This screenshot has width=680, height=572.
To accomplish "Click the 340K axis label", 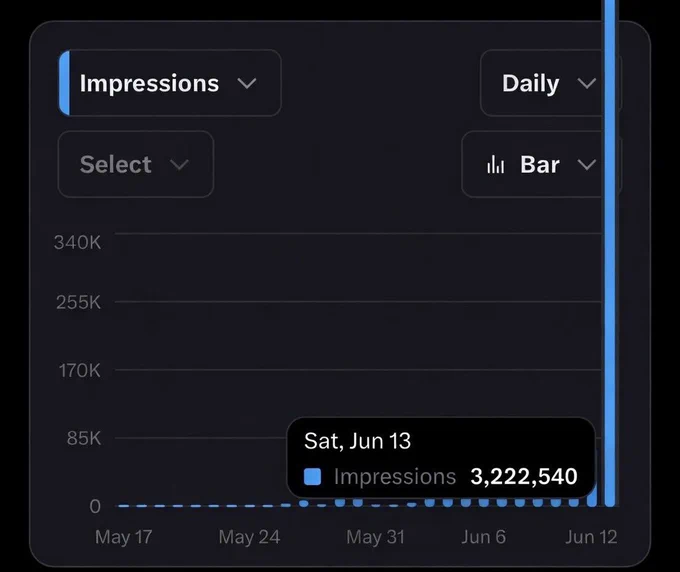I will click(x=78, y=242).
